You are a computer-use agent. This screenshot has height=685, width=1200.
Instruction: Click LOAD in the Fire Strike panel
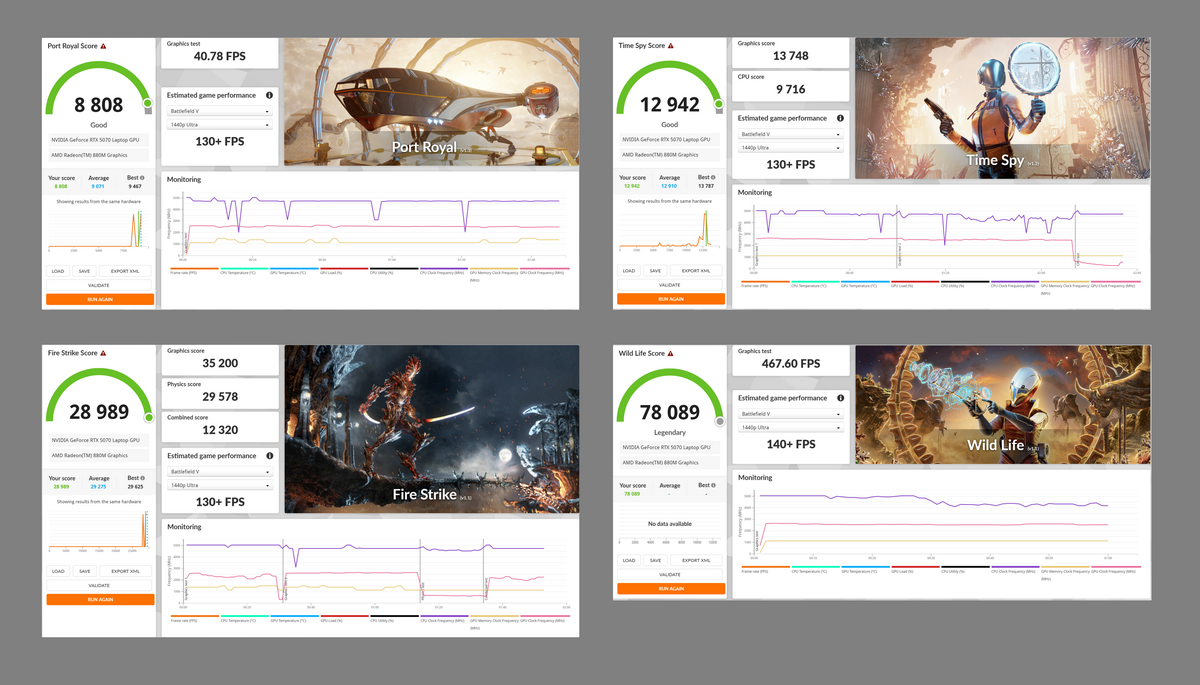click(x=58, y=571)
